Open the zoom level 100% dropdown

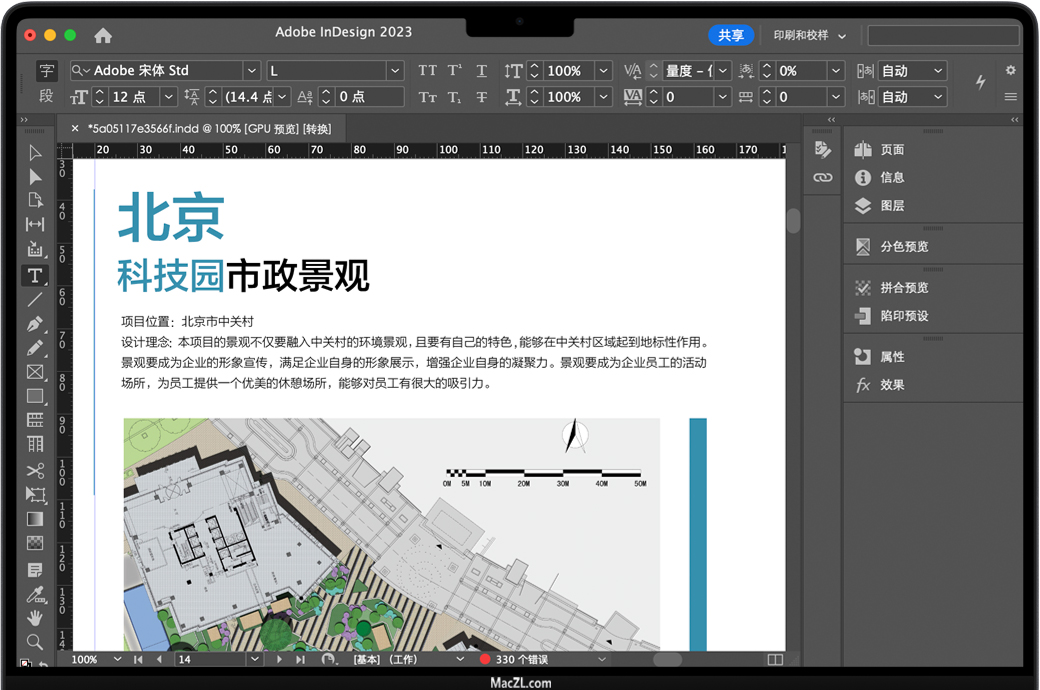pos(117,660)
